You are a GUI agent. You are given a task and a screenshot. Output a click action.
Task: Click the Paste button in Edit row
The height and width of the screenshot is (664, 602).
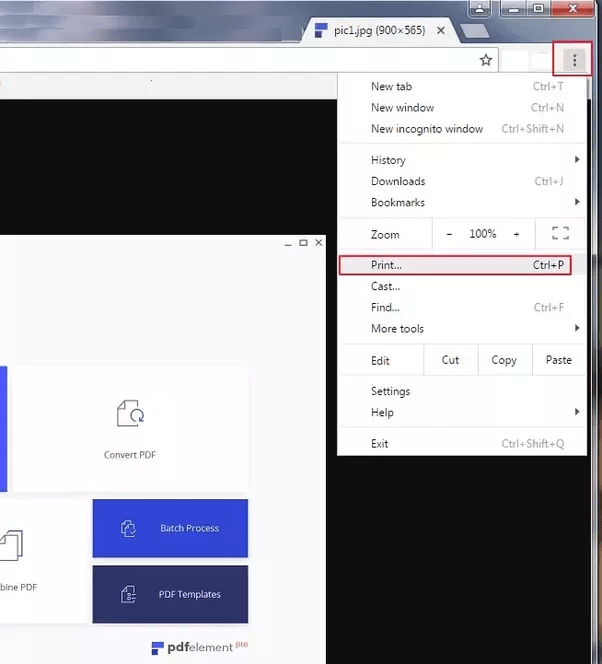(x=559, y=360)
